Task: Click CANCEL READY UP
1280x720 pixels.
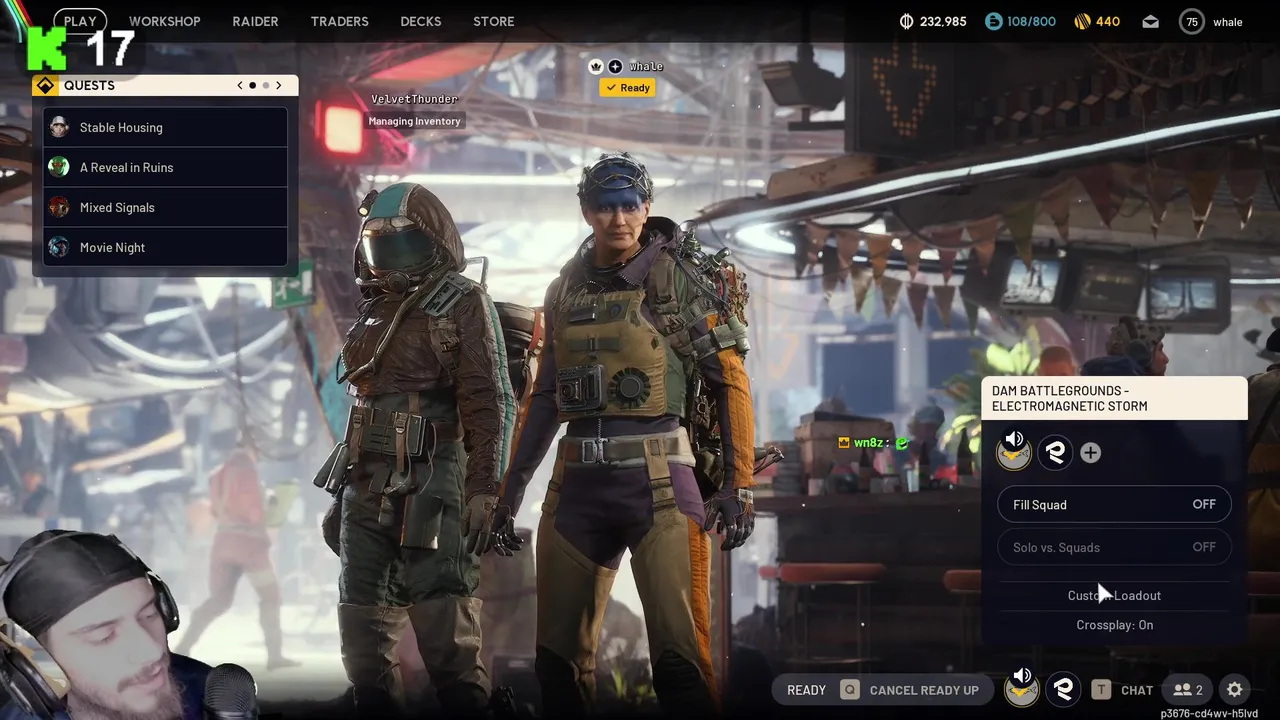Action: [924, 690]
